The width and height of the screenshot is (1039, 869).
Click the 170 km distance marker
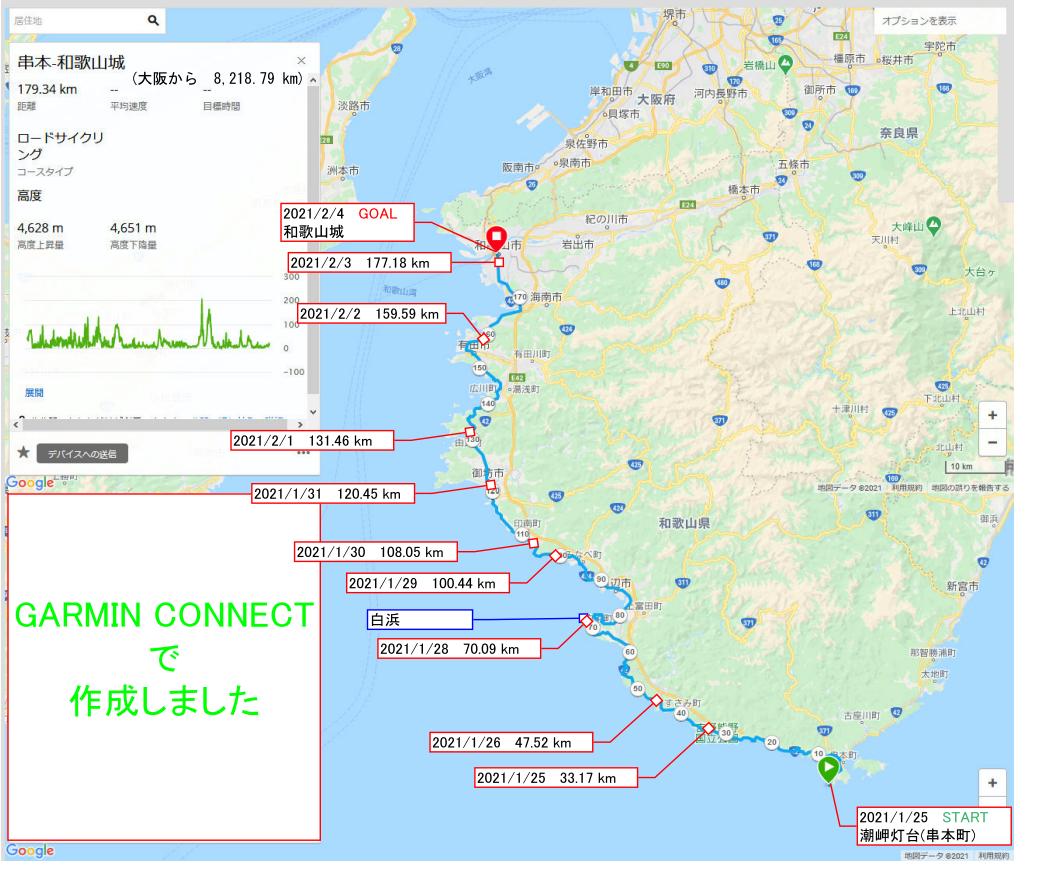click(520, 298)
